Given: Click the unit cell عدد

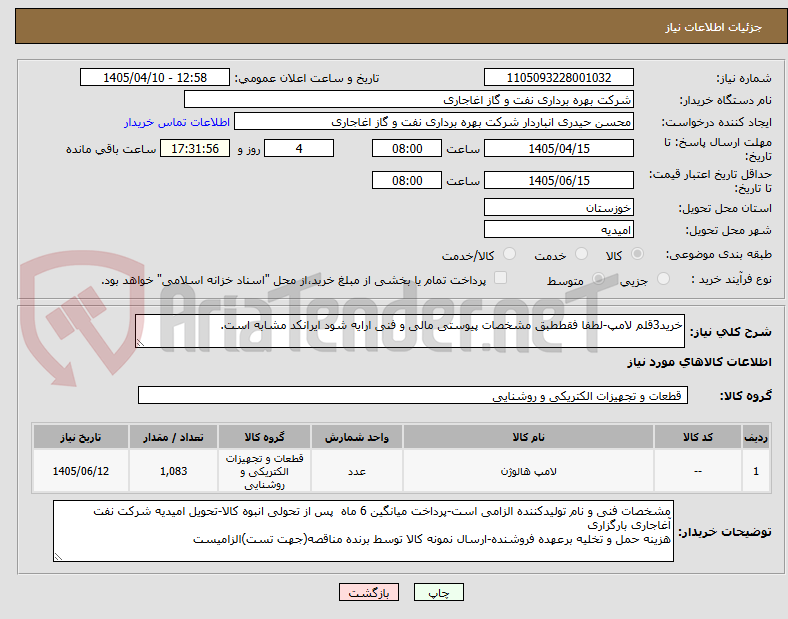Looking at the screenshot, I should point(357,471).
